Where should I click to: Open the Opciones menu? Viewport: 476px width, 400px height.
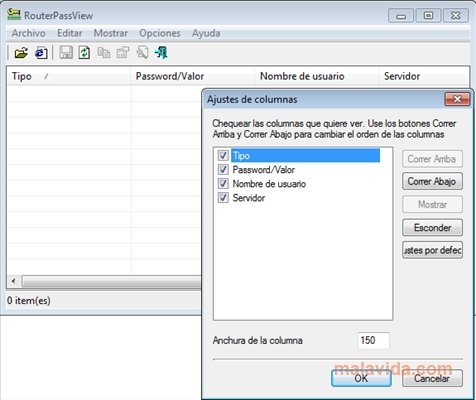click(x=160, y=33)
